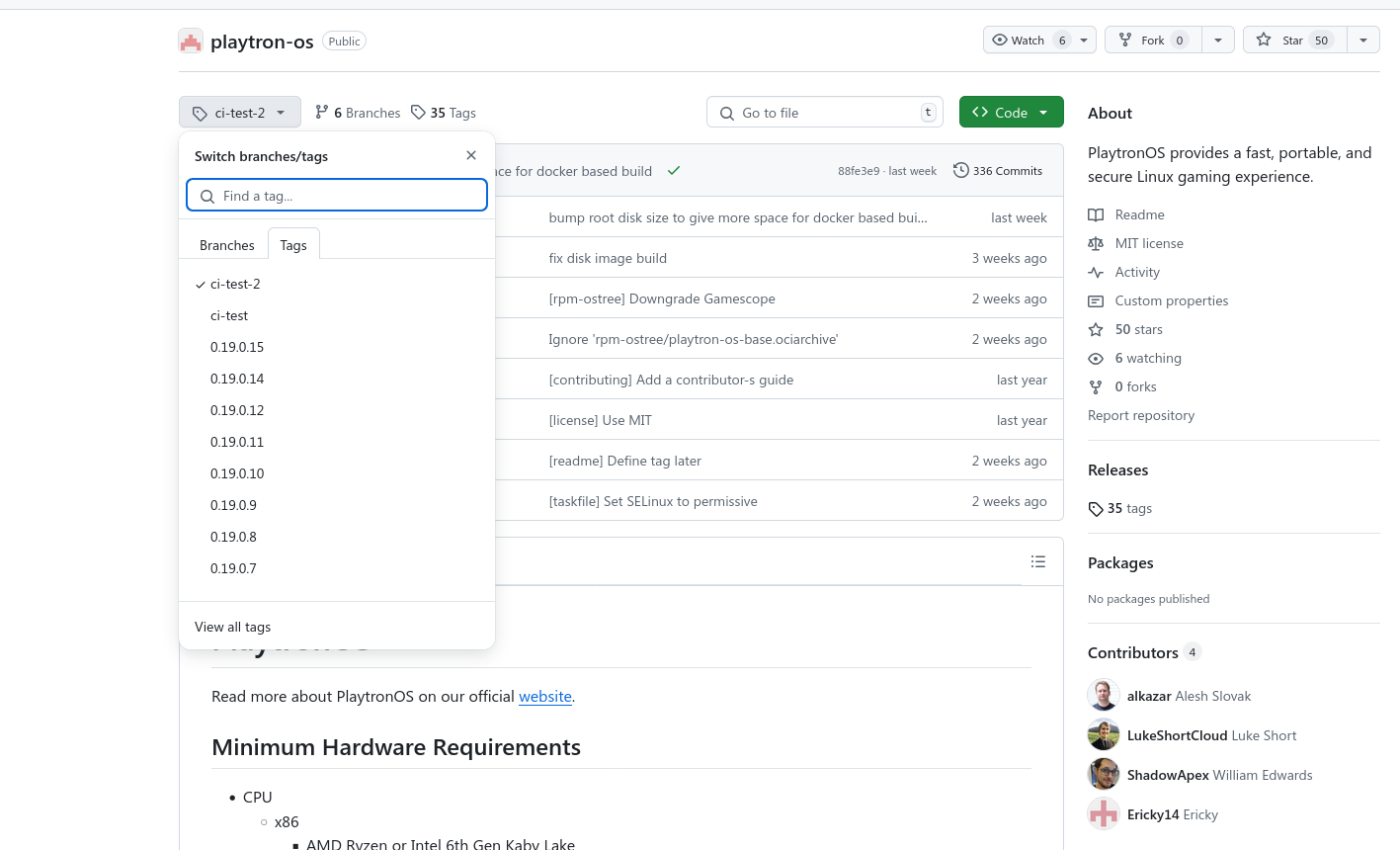
Task: Click the tag icon beside ci-test-2 selector
Action: point(200,113)
